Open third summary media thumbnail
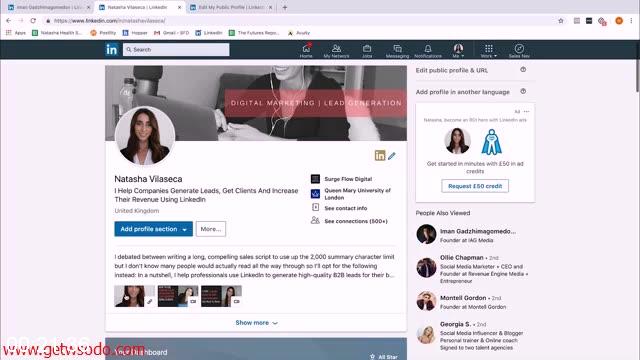This screenshot has height=360, width=640. (x=221, y=296)
